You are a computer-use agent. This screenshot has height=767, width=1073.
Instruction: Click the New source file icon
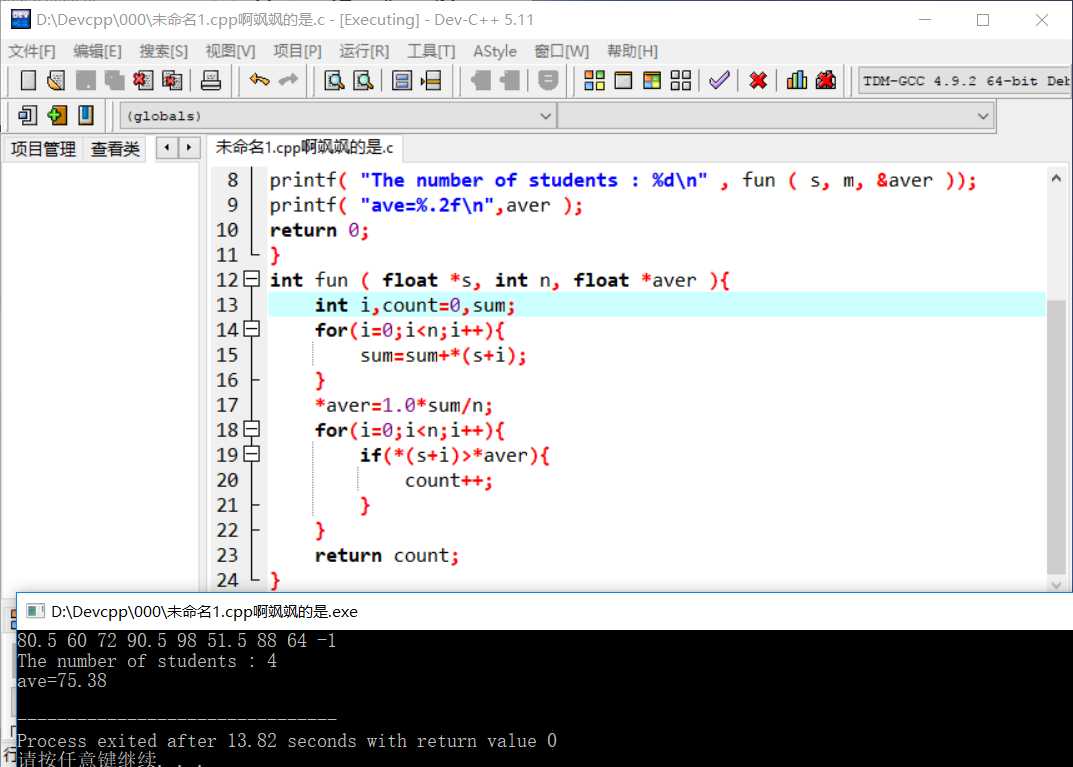[28, 81]
